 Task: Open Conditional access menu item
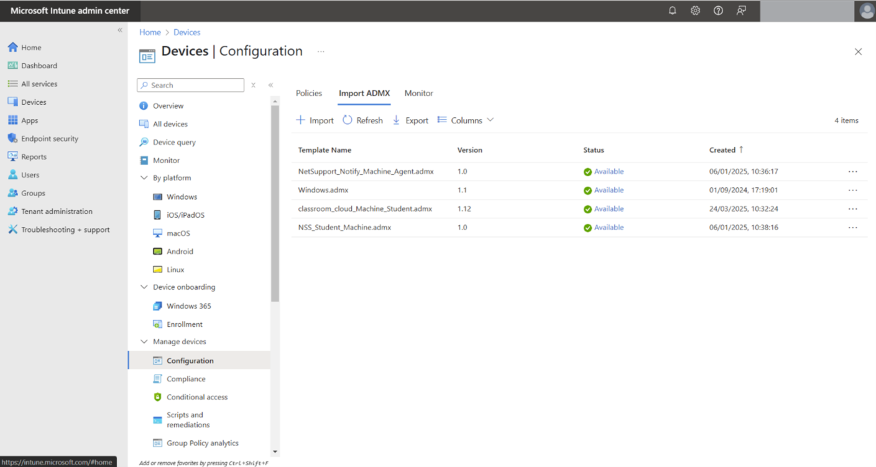(197, 397)
